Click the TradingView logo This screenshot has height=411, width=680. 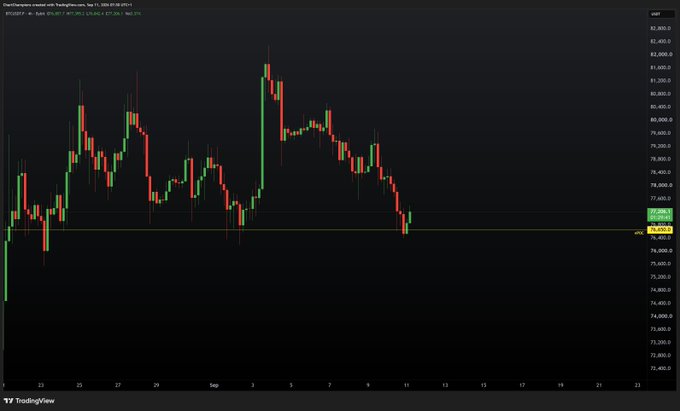29,401
